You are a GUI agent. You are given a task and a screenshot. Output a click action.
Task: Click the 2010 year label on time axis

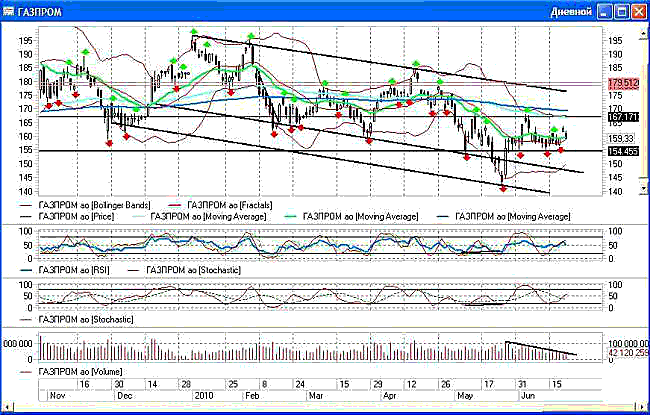[x=204, y=396]
